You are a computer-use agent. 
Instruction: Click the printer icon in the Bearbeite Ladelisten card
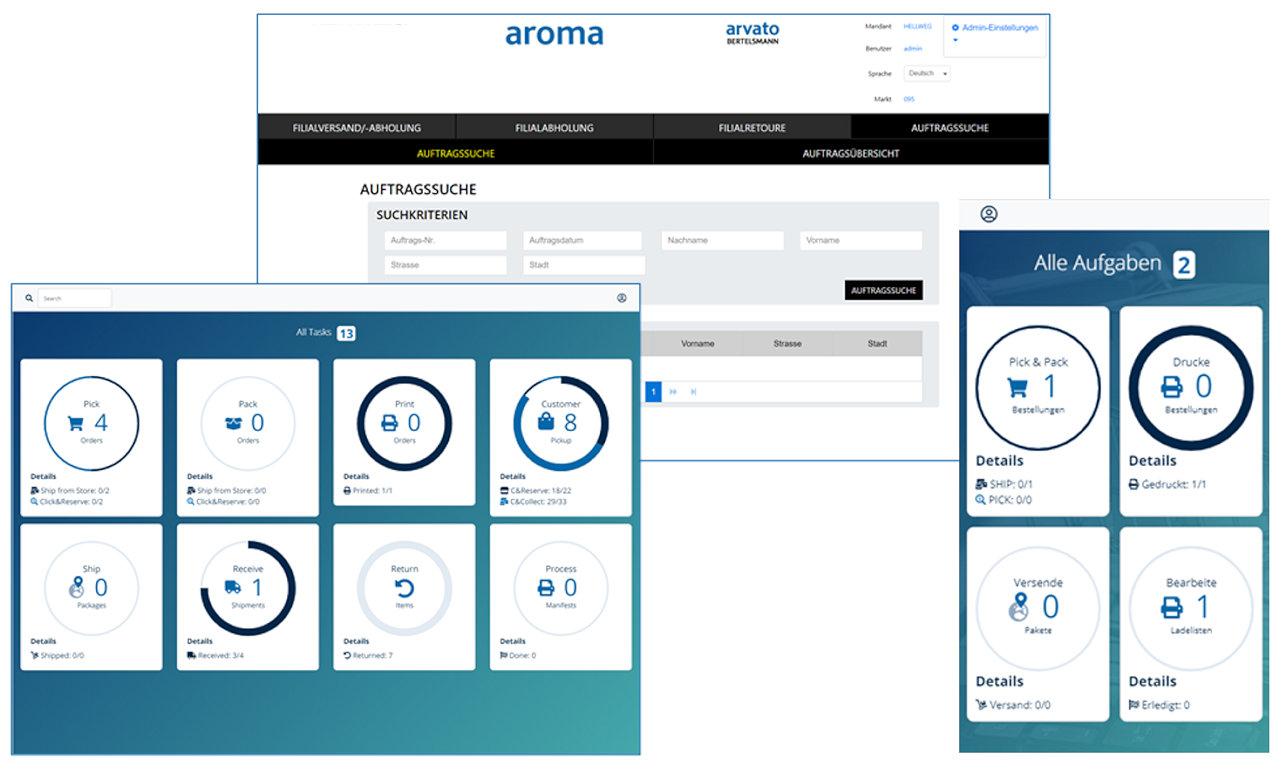tap(1171, 607)
